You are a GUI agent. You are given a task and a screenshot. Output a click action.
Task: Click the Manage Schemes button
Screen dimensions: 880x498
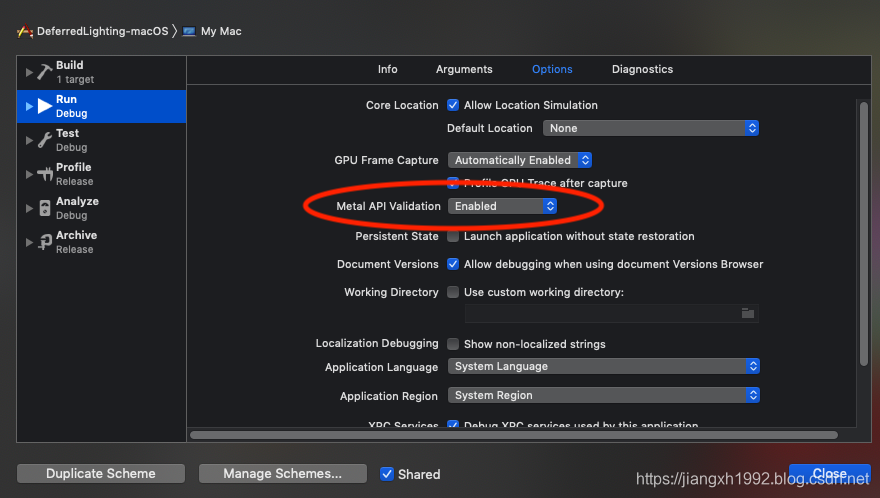click(283, 473)
